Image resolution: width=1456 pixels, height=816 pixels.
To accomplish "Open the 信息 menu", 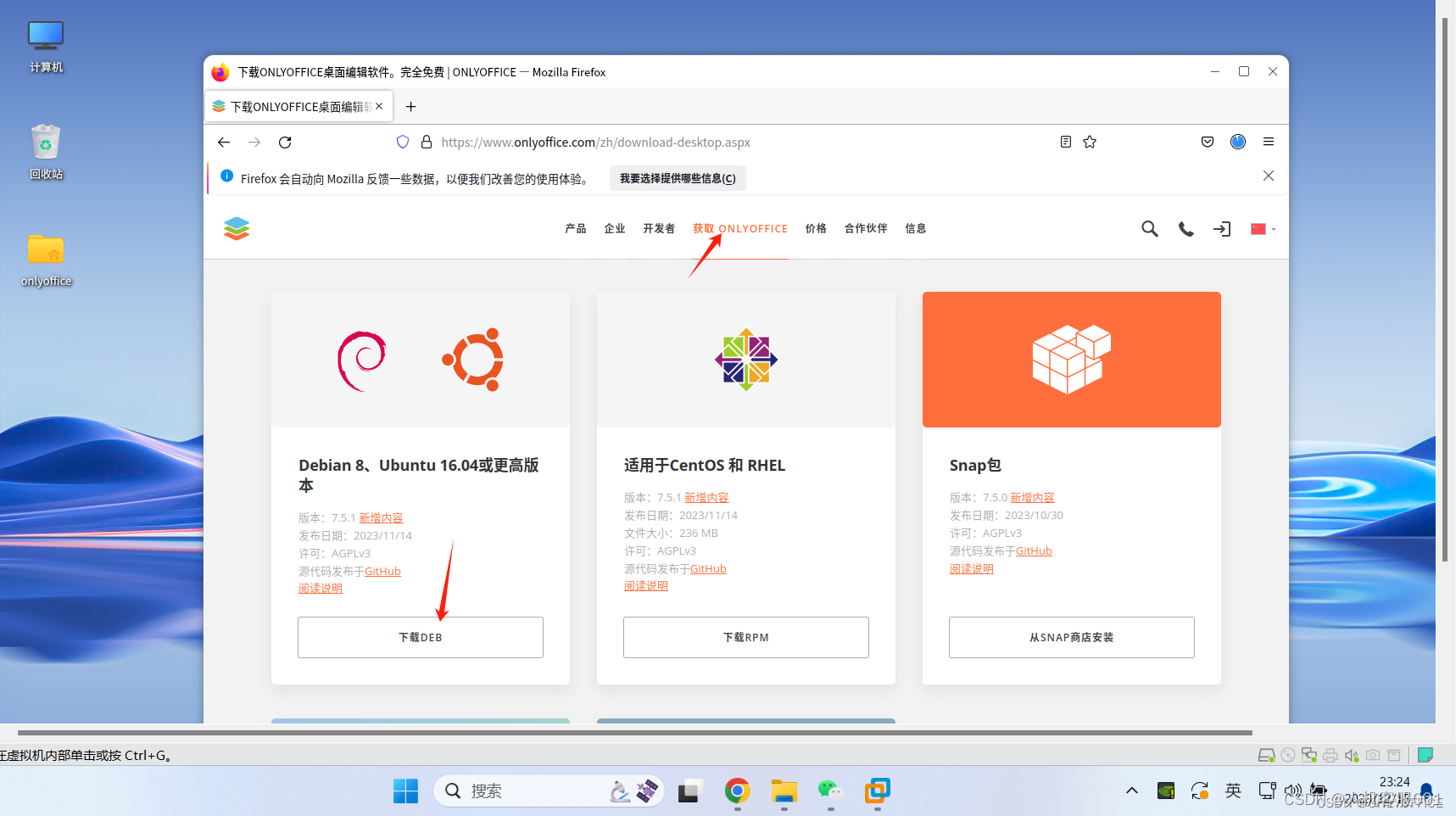I will click(916, 228).
